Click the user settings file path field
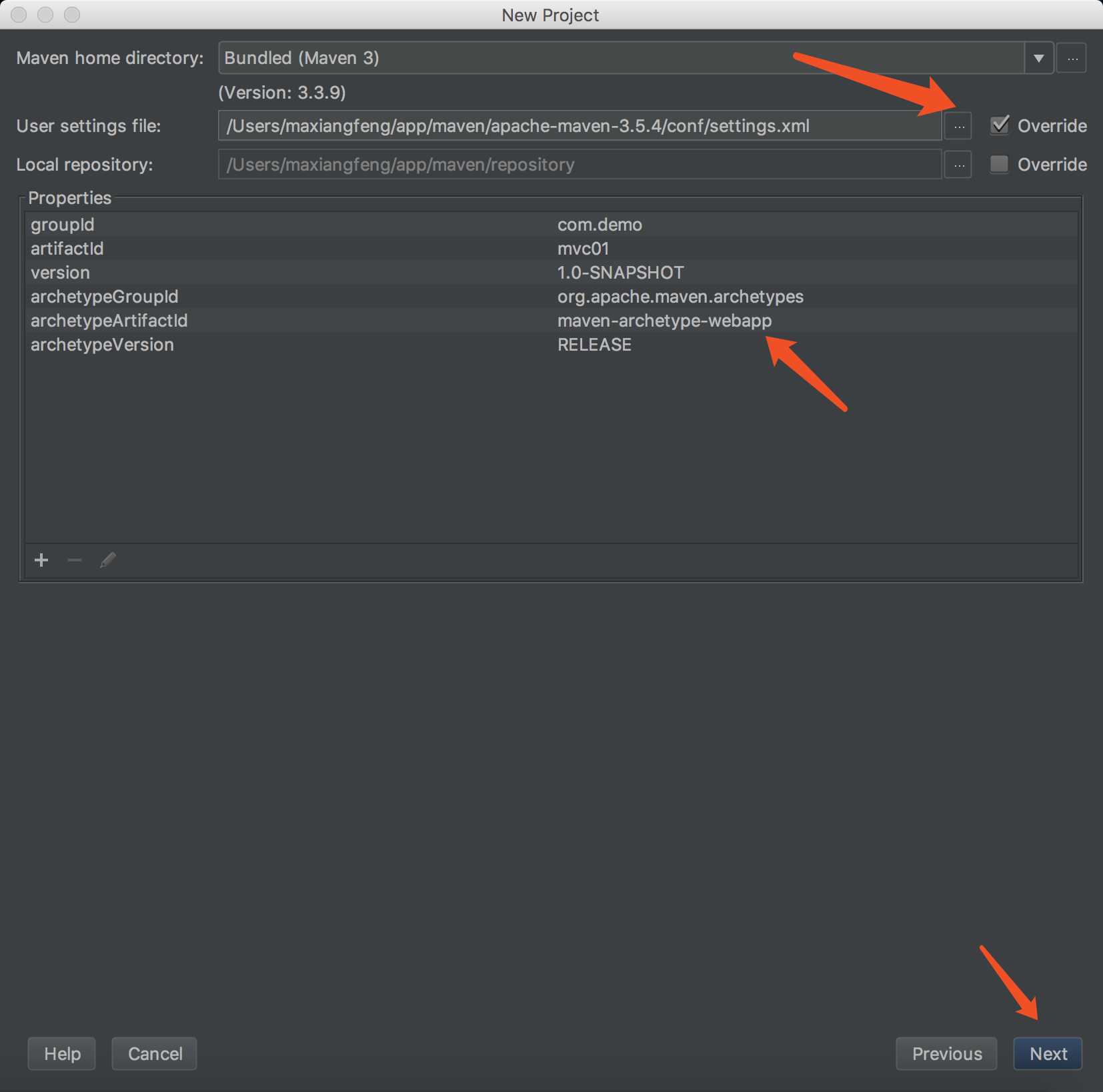The width and height of the screenshot is (1103, 1092). point(580,126)
